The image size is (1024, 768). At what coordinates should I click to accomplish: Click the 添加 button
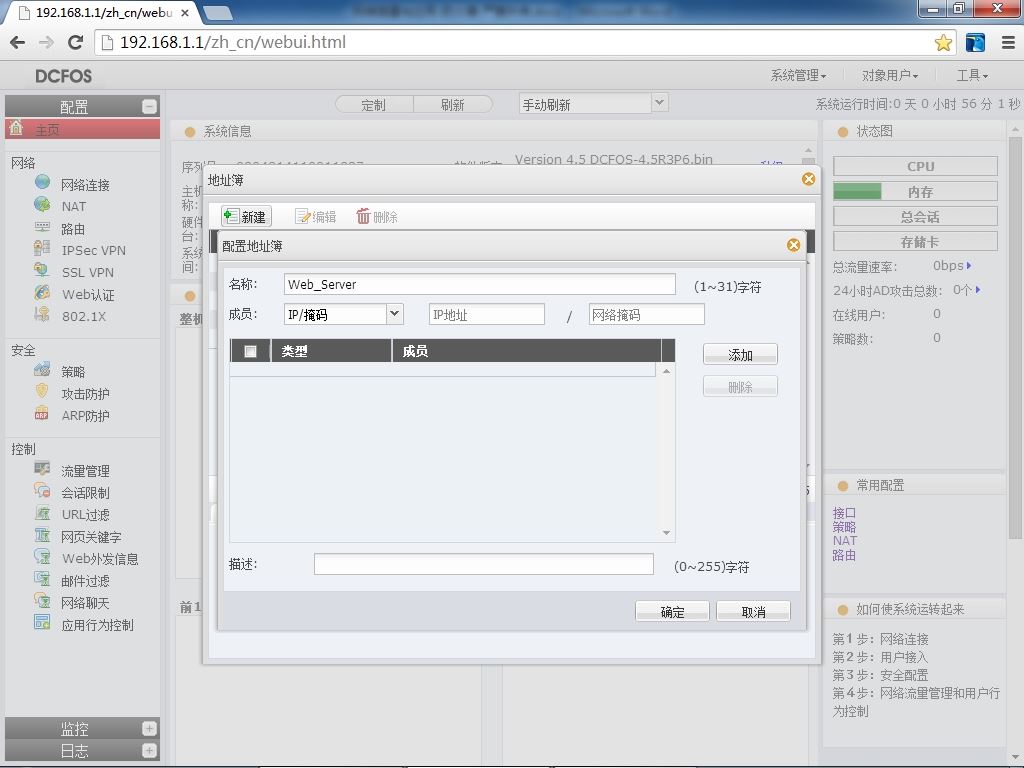click(740, 355)
